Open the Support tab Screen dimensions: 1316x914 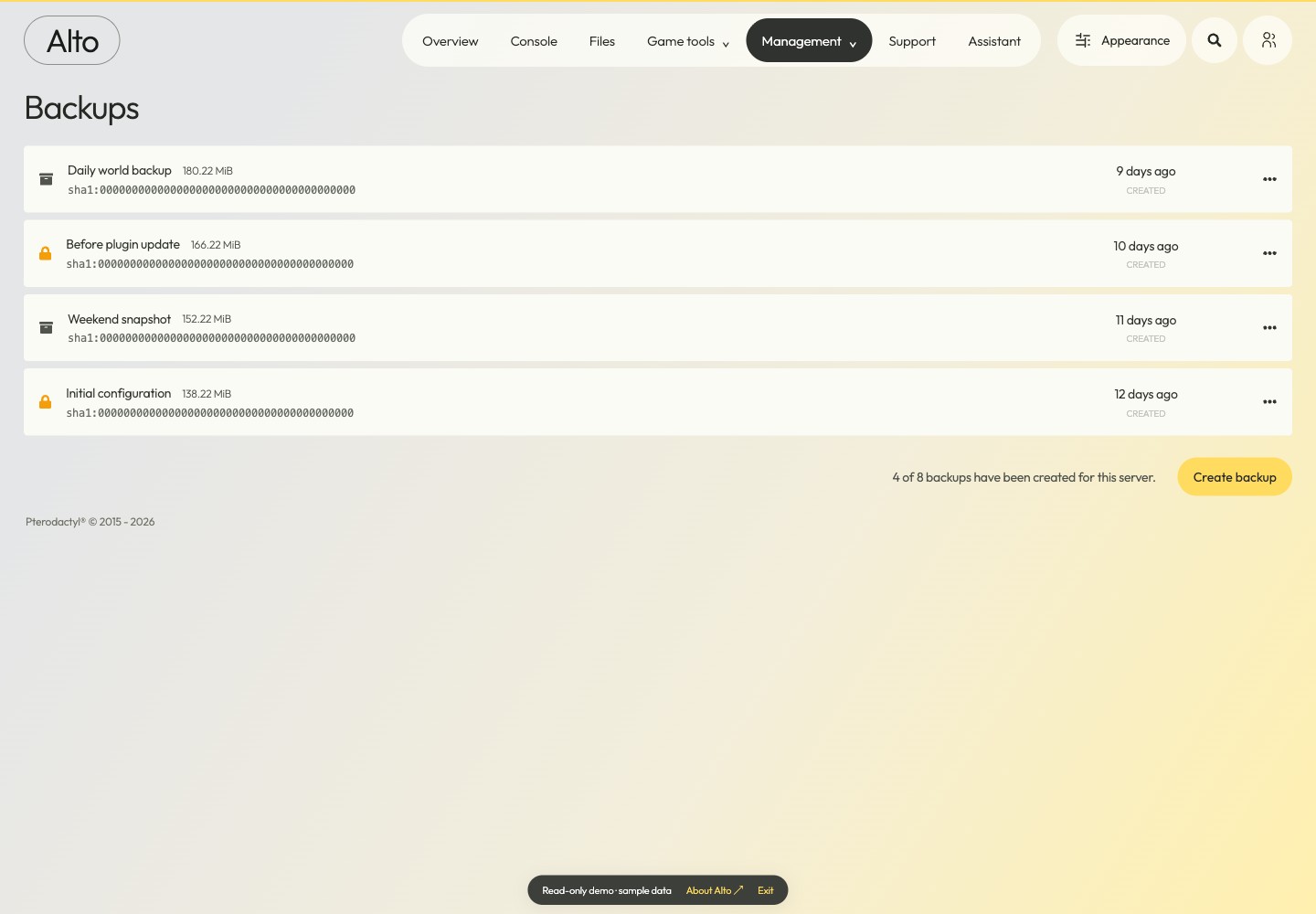pyautogui.click(x=912, y=41)
